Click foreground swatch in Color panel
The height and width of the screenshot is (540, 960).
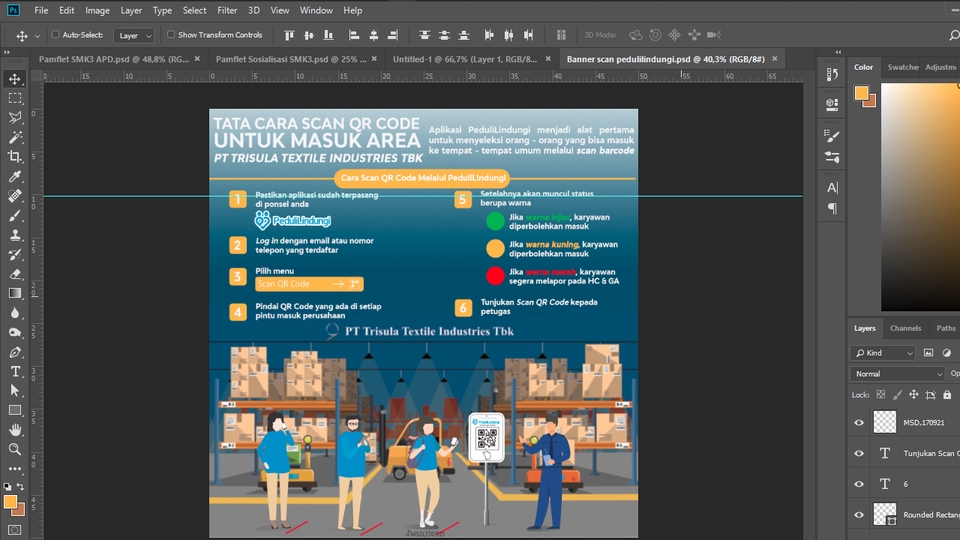click(x=861, y=92)
